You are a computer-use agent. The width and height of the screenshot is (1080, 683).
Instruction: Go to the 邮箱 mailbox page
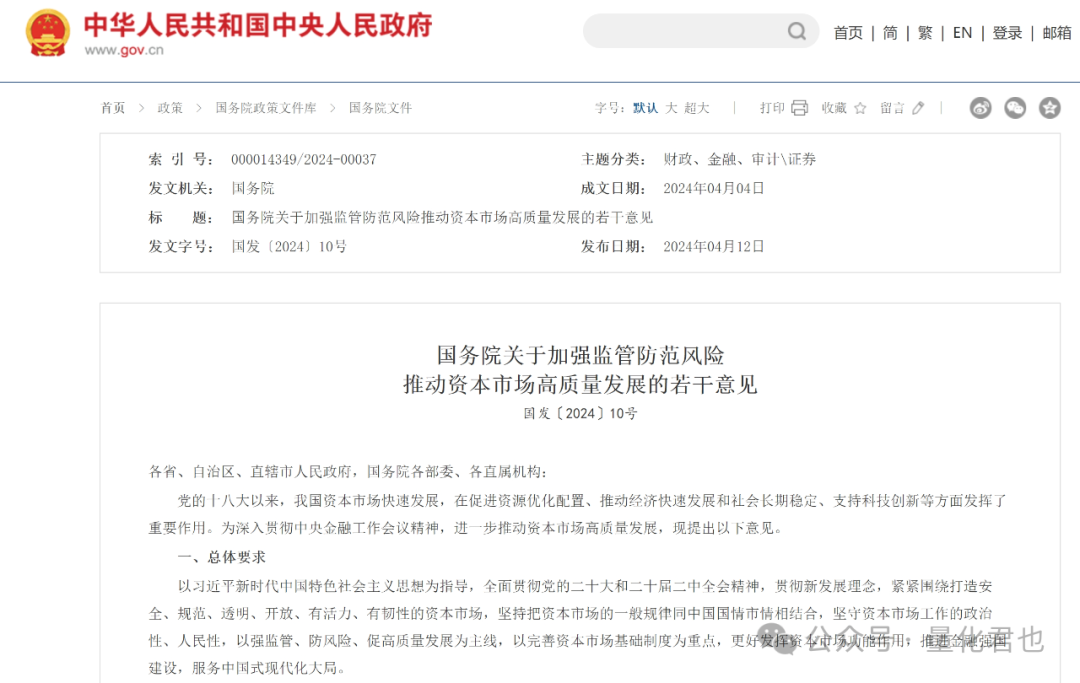click(x=1055, y=32)
